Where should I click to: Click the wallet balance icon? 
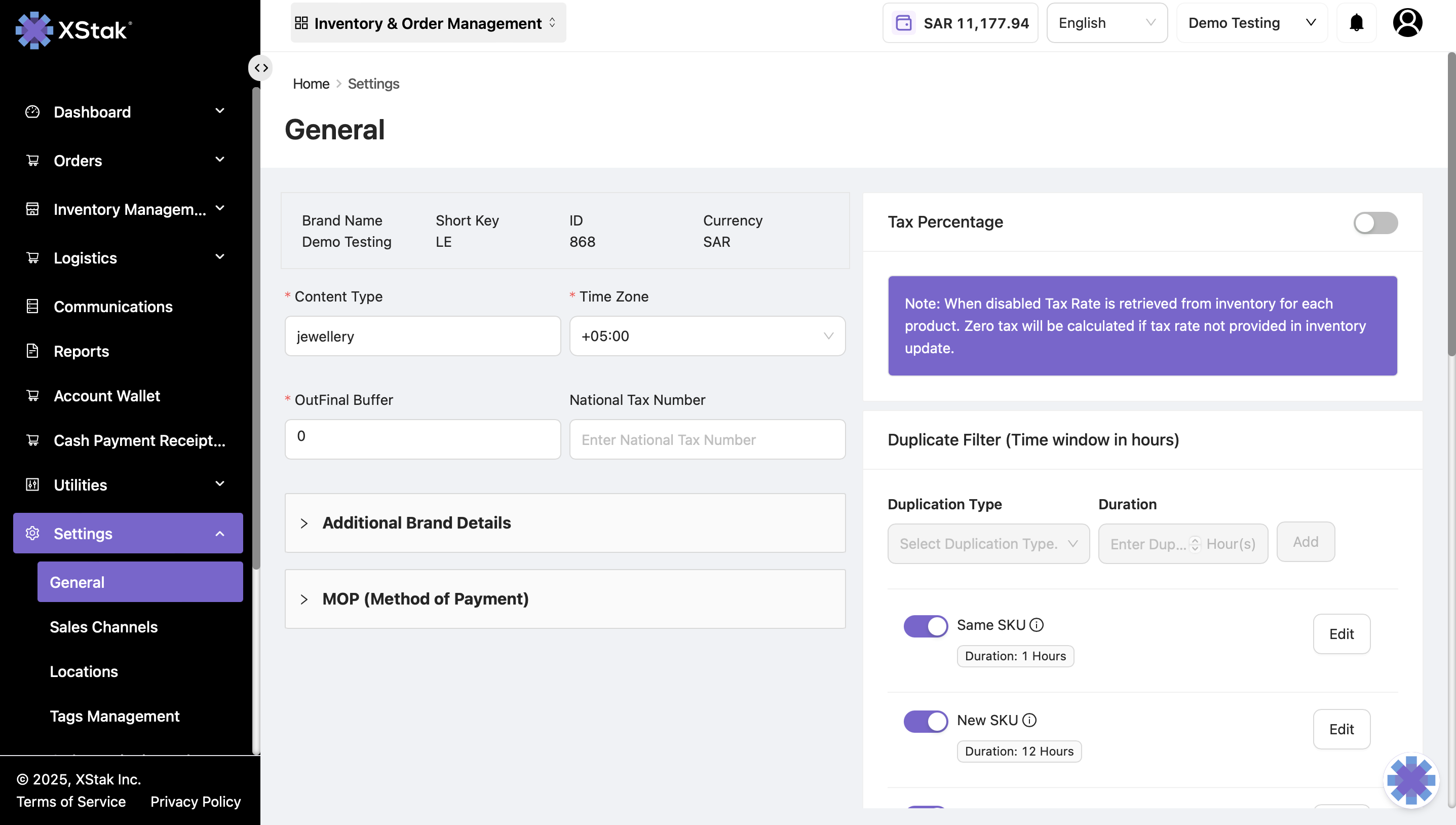tap(903, 23)
